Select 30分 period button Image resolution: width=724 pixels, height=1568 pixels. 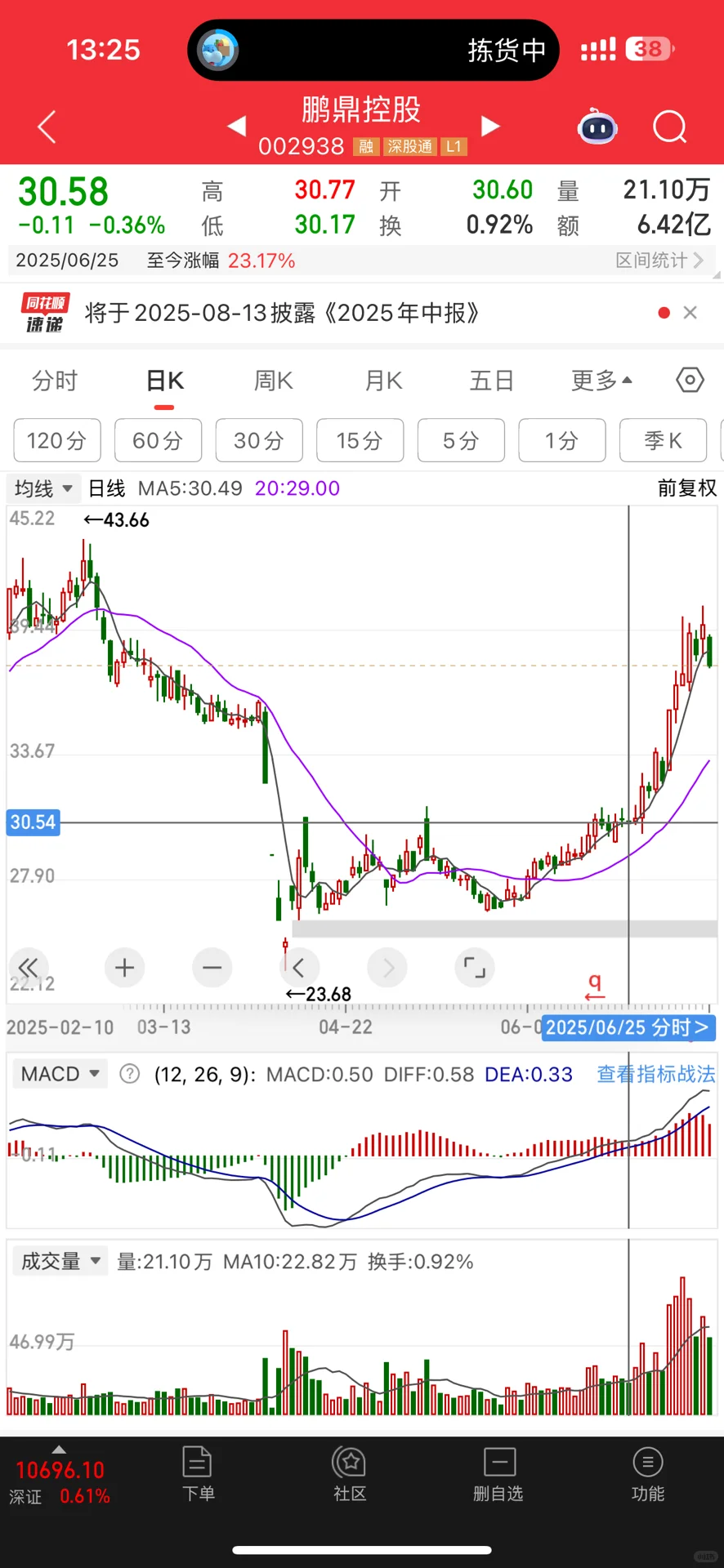pos(259,441)
